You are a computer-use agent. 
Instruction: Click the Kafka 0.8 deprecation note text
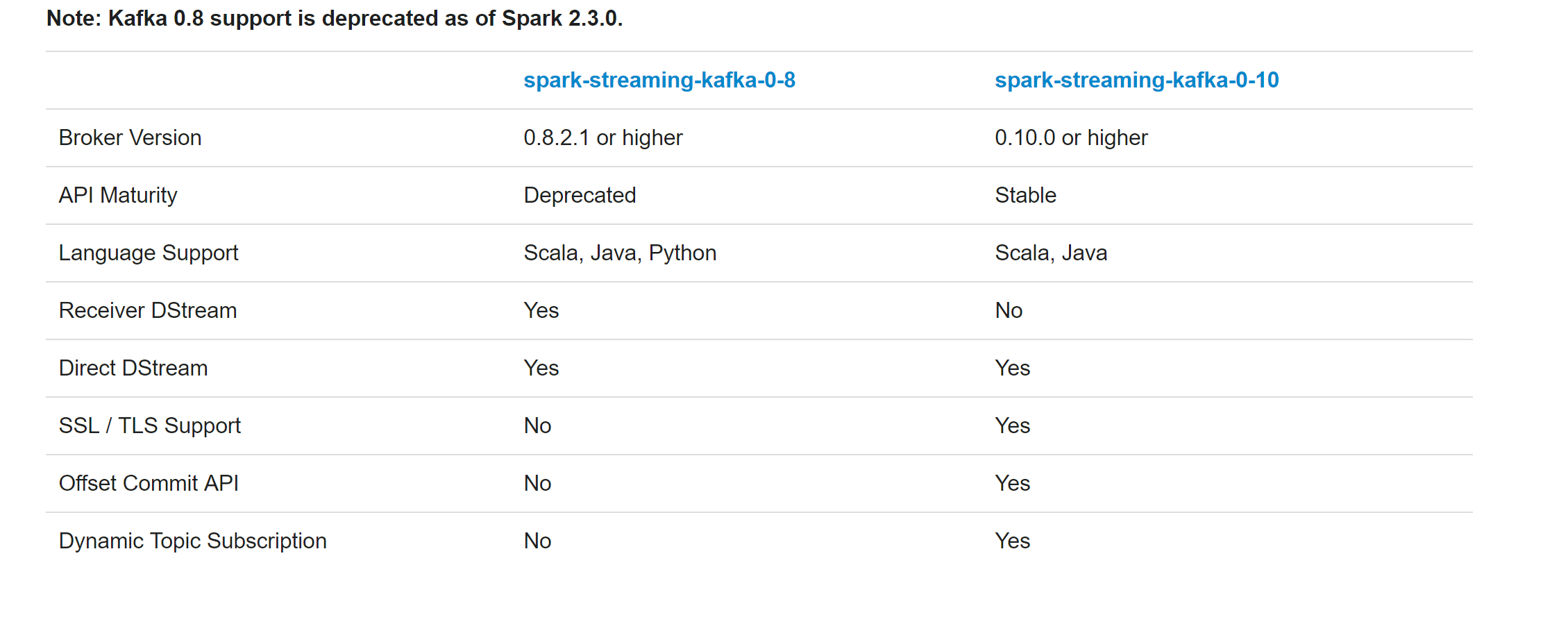tap(335, 18)
